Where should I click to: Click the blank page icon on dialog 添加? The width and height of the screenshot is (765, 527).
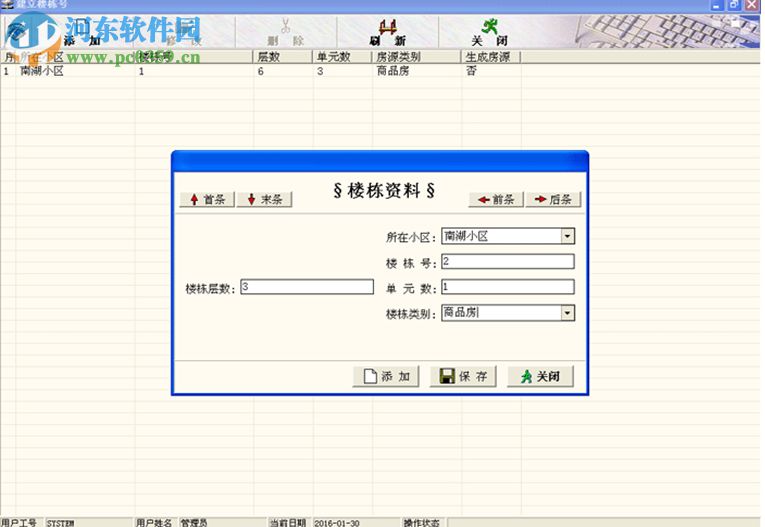click(370, 376)
